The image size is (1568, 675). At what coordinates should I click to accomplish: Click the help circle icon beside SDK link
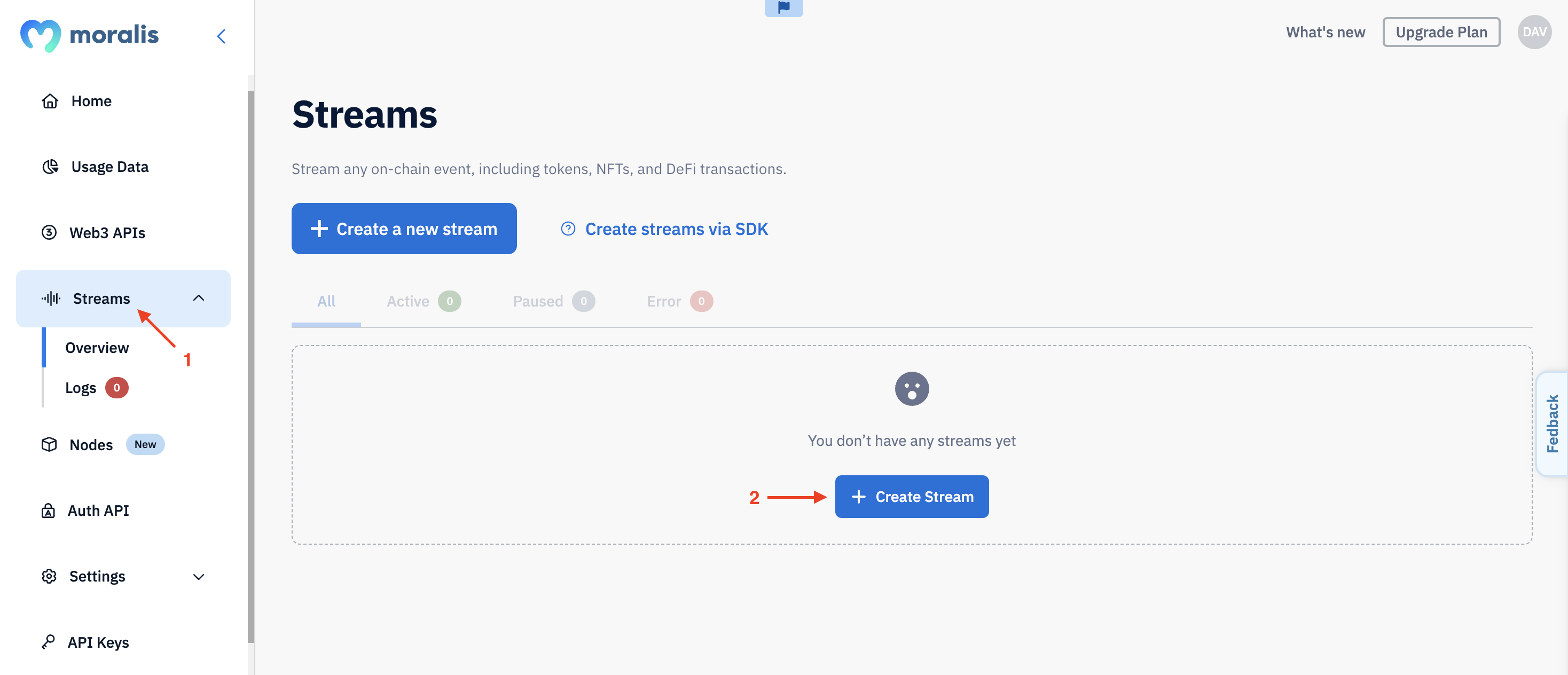tap(568, 229)
